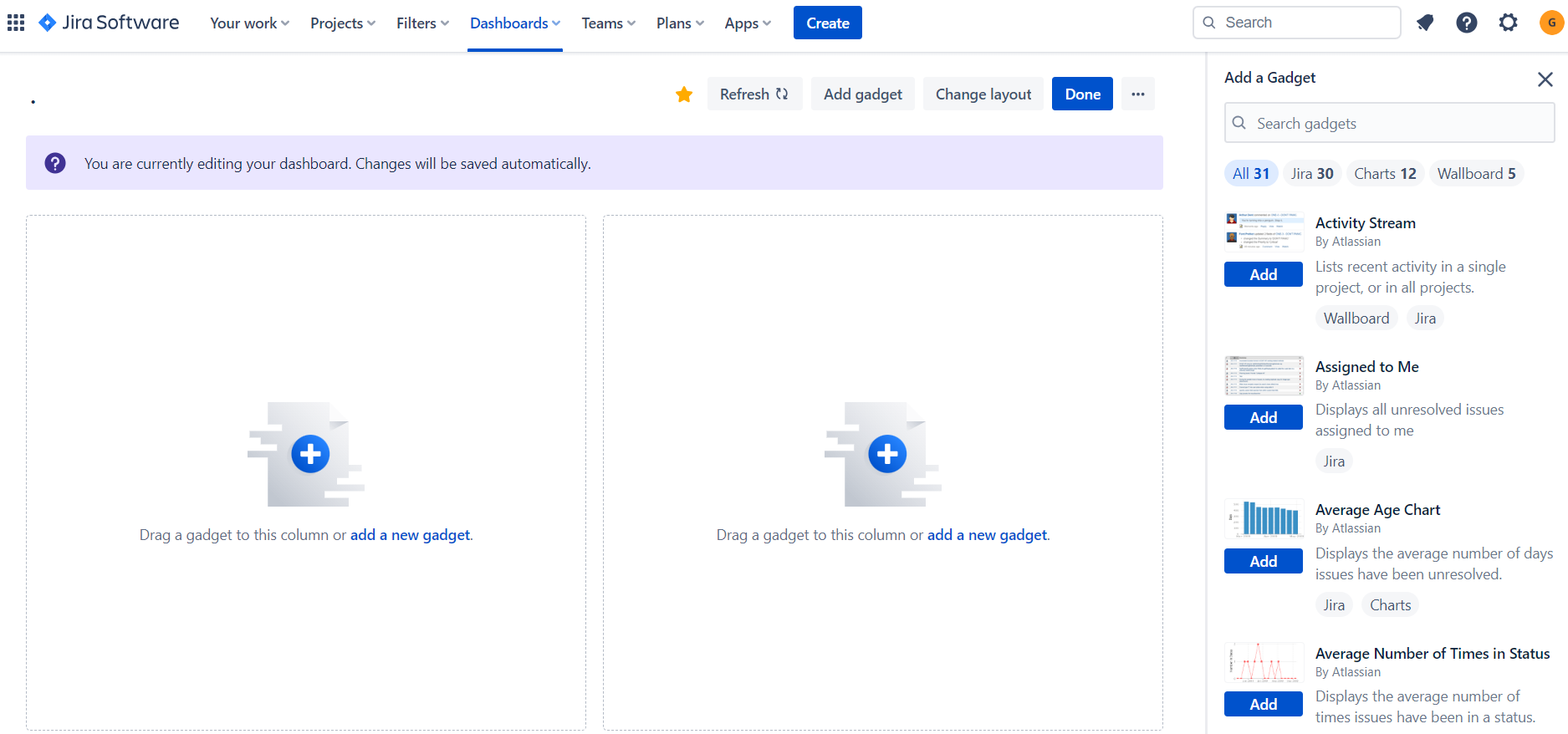Image resolution: width=1568 pixels, height=734 pixels.
Task: Close the Add a Gadget panel
Action: tap(1545, 79)
